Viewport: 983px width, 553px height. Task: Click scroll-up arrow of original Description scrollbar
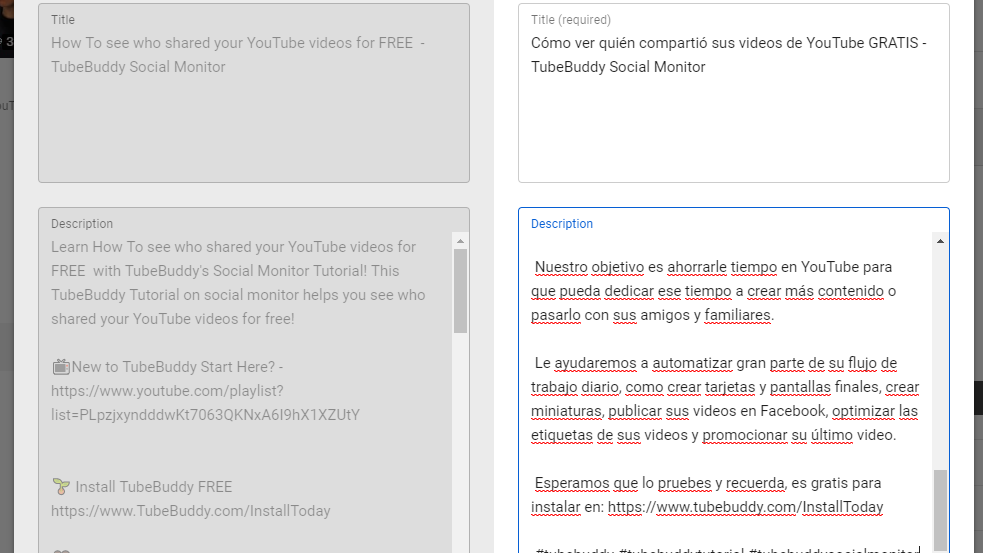pyautogui.click(x=460, y=241)
